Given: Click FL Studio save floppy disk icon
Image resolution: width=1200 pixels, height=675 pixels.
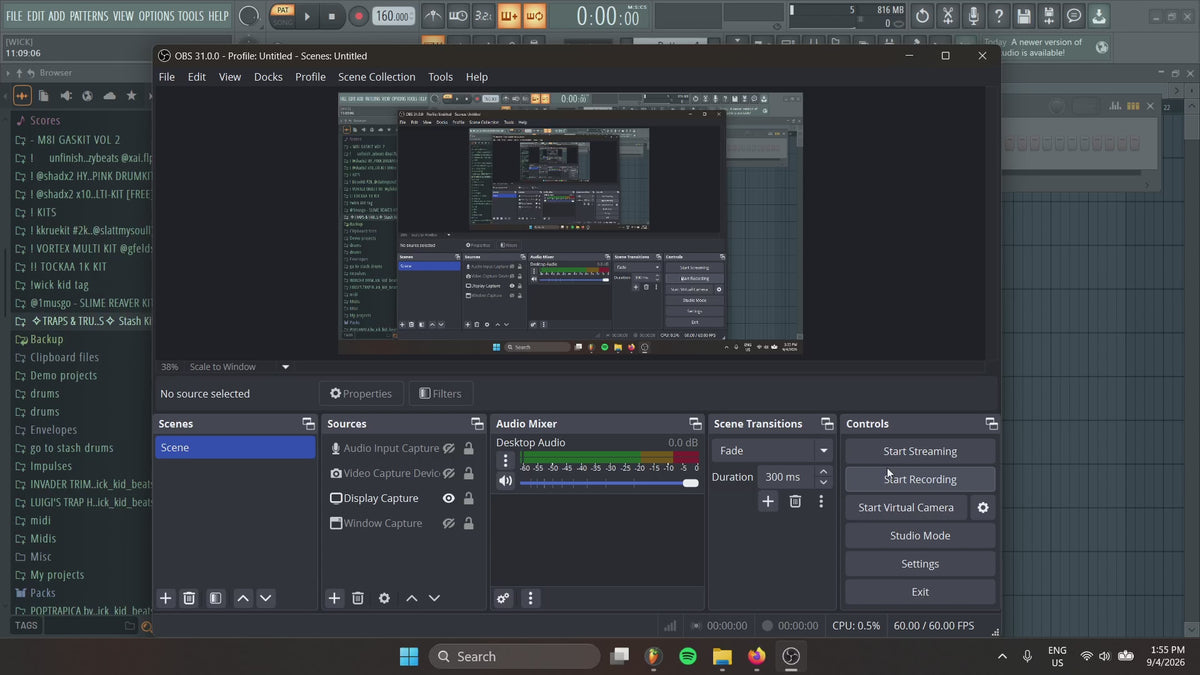Looking at the screenshot, I should click(x=1023, y=16).
